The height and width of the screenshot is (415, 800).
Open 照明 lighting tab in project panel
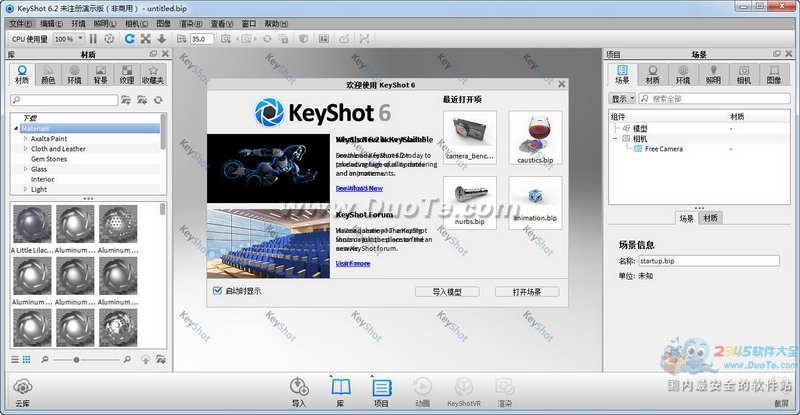[713, 75]
